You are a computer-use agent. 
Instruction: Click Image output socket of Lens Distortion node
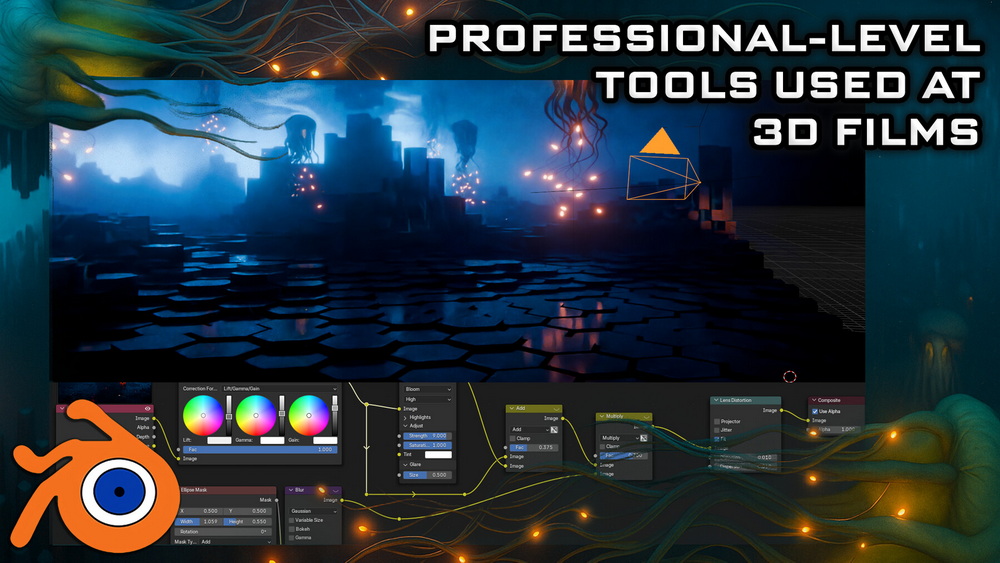(x=783, y=411)
